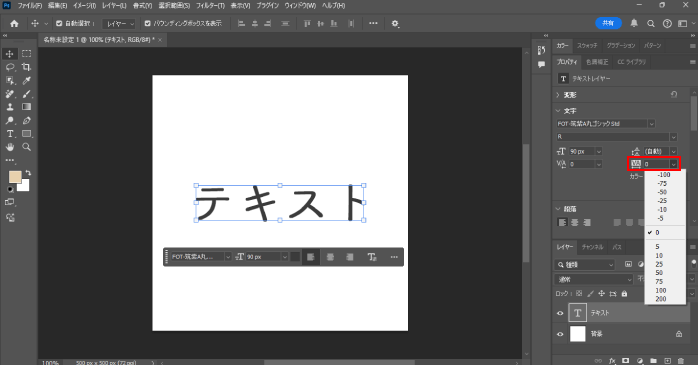Toggle lock image pixels brush icon

point(590,294)
